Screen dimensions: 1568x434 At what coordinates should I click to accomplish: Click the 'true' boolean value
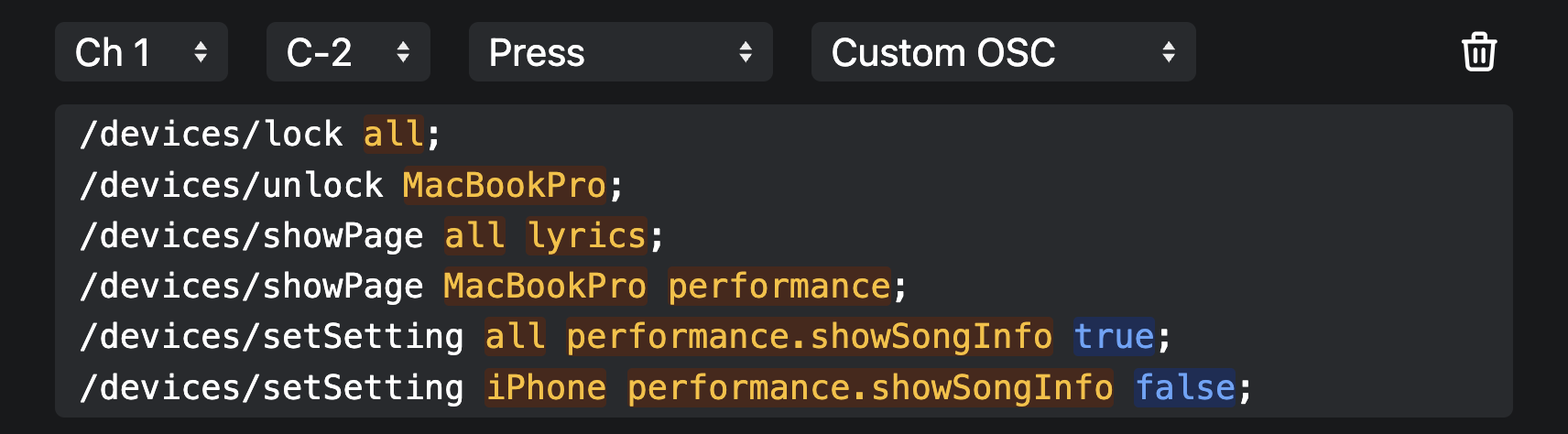pyautogui.click(x=1114, y=337)
